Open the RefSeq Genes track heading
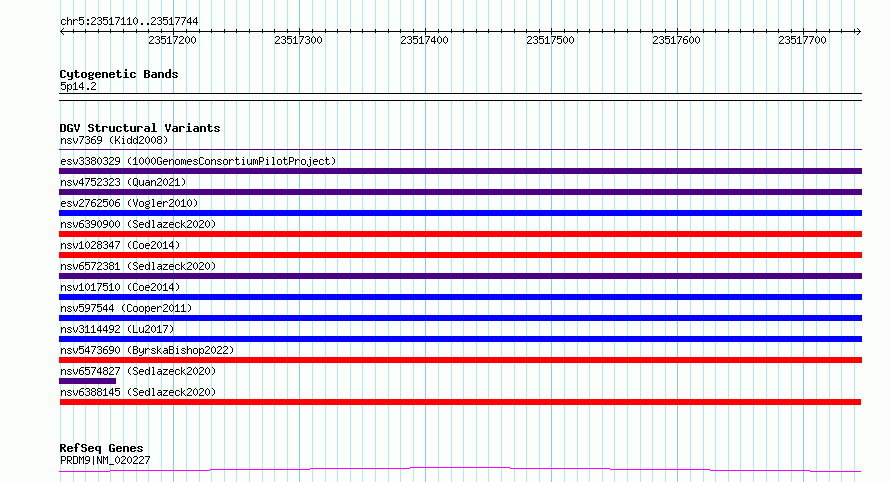Image resolution: width=890 pixels, height=482 pixels. (102, 449)
